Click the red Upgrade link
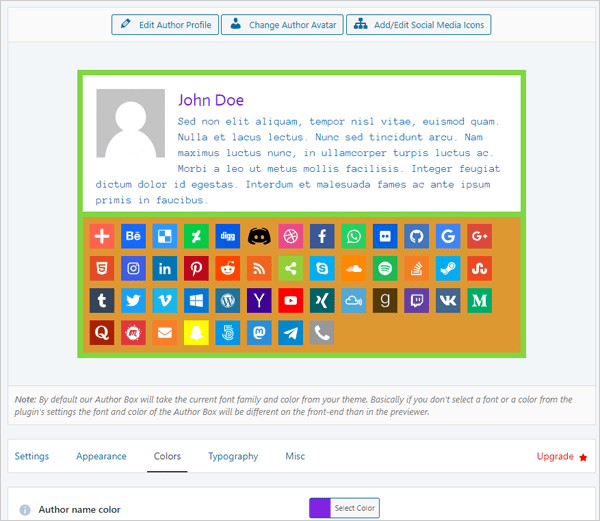The image size is (600, 521). pyautogui.click(x=562, y=457)
